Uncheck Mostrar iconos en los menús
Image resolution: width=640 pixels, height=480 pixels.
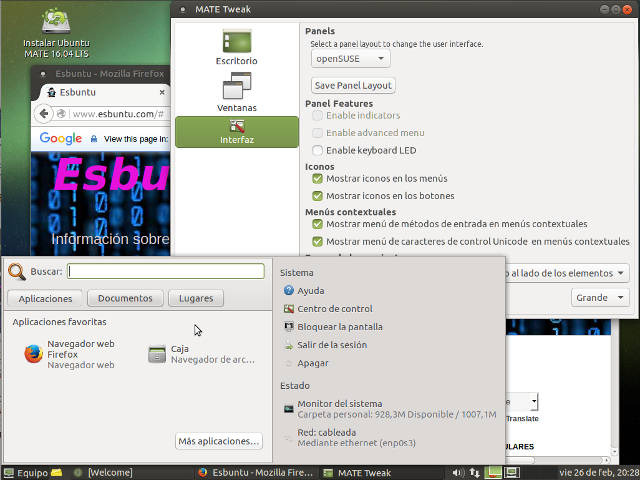click(x=317, y=178)
